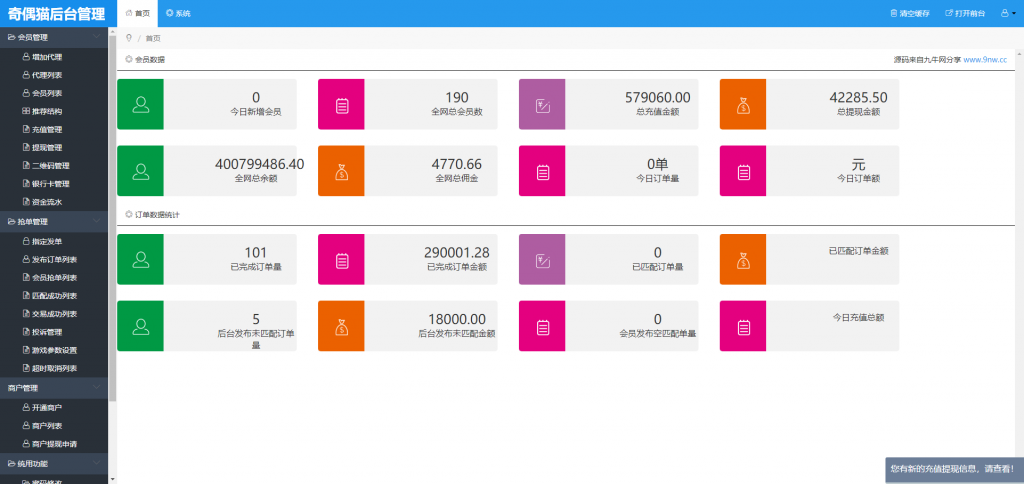1024x484 pixels.
Task: Click the orange 总提现金额 money bag icon
Action: 743,103
